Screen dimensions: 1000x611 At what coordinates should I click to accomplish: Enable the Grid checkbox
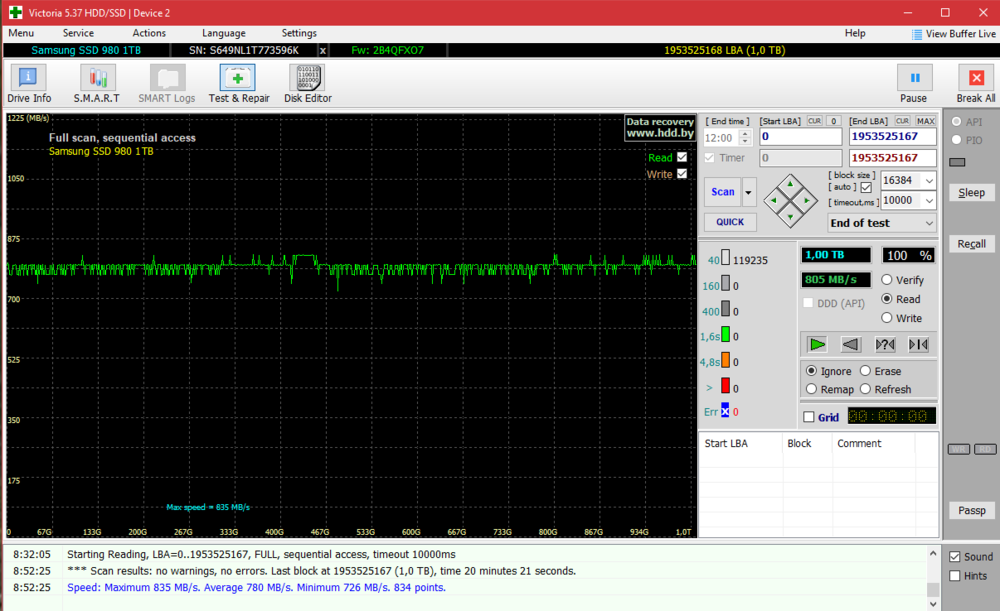coord(809,417)
